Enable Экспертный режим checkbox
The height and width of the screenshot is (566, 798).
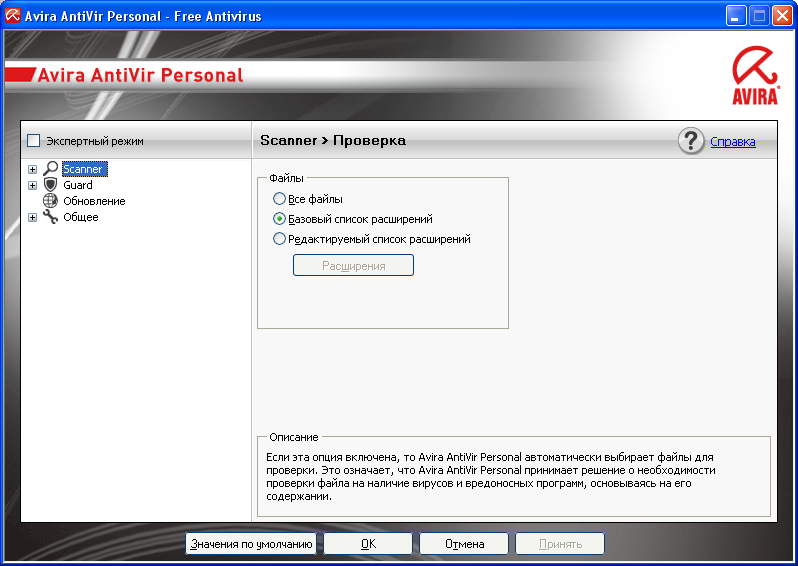[34, 140]
